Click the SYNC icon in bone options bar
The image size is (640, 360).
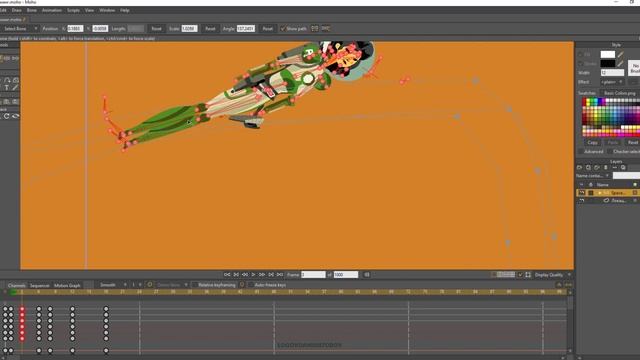click(325, 29)
